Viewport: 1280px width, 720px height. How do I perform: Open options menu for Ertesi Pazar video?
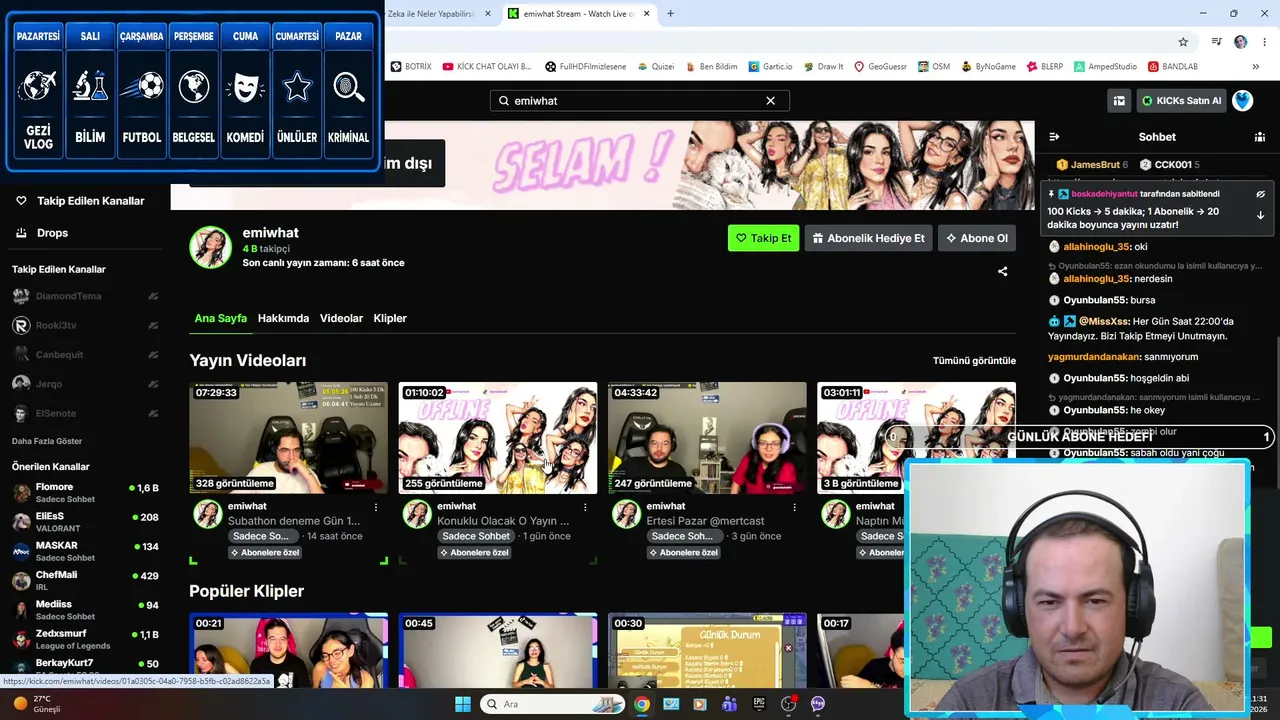794,507
